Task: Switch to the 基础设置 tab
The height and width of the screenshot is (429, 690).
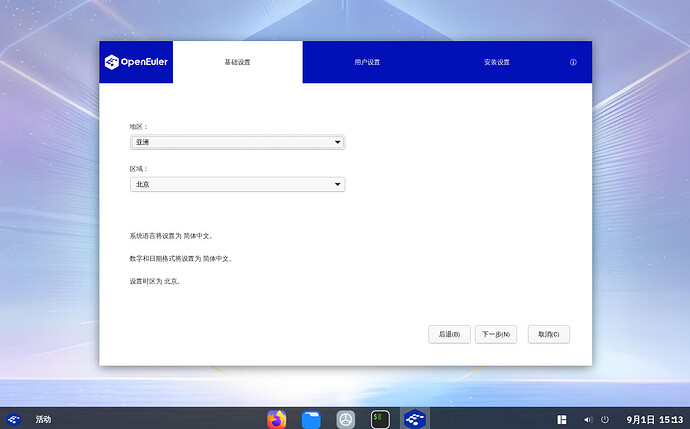Action: click(x=237, y=62)
